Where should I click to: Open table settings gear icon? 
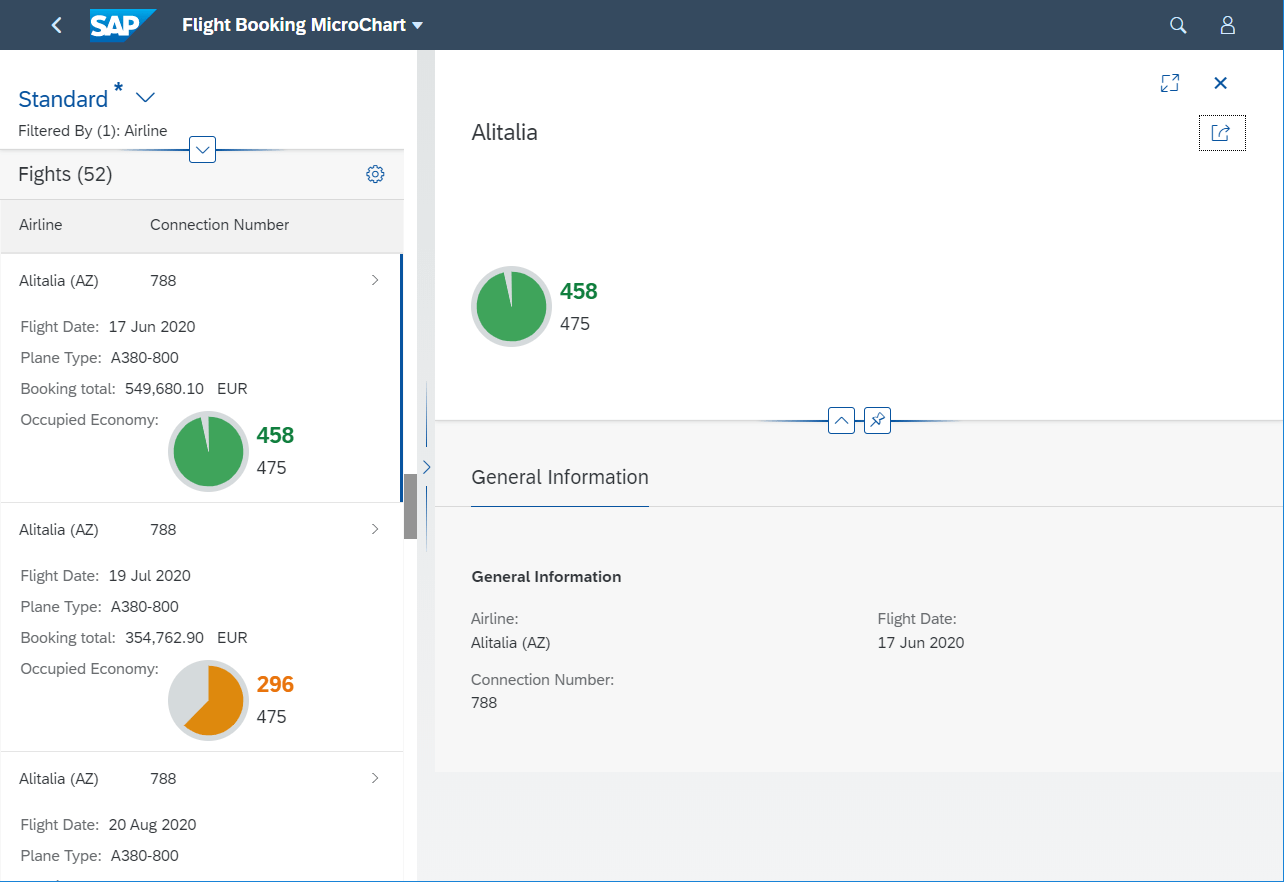point(375,175)
